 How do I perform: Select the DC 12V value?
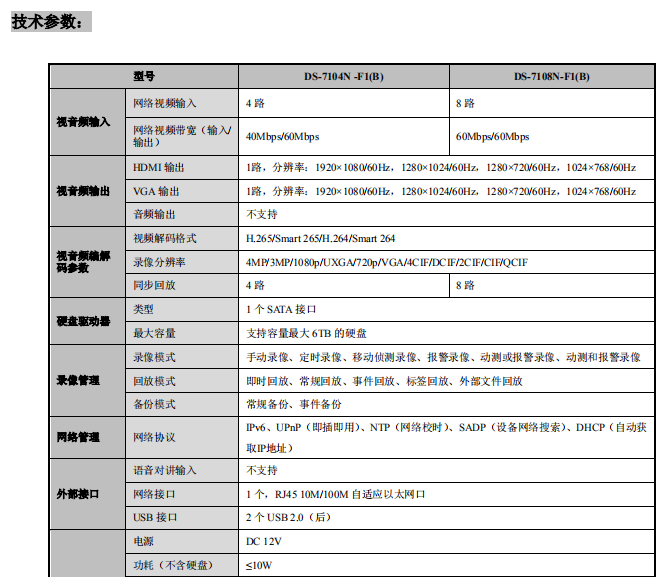264,541
